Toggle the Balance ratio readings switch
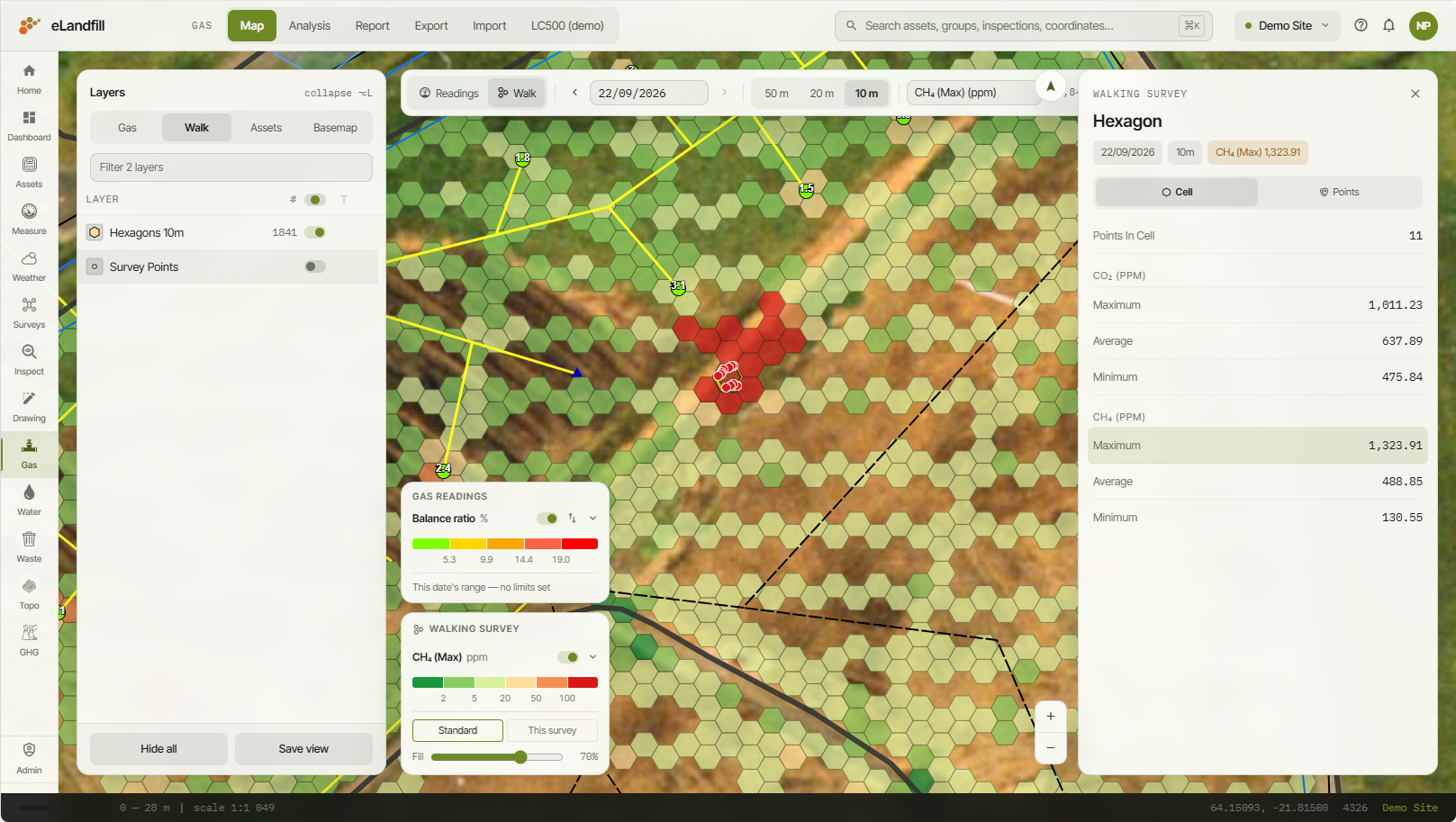 pos(547,519)
